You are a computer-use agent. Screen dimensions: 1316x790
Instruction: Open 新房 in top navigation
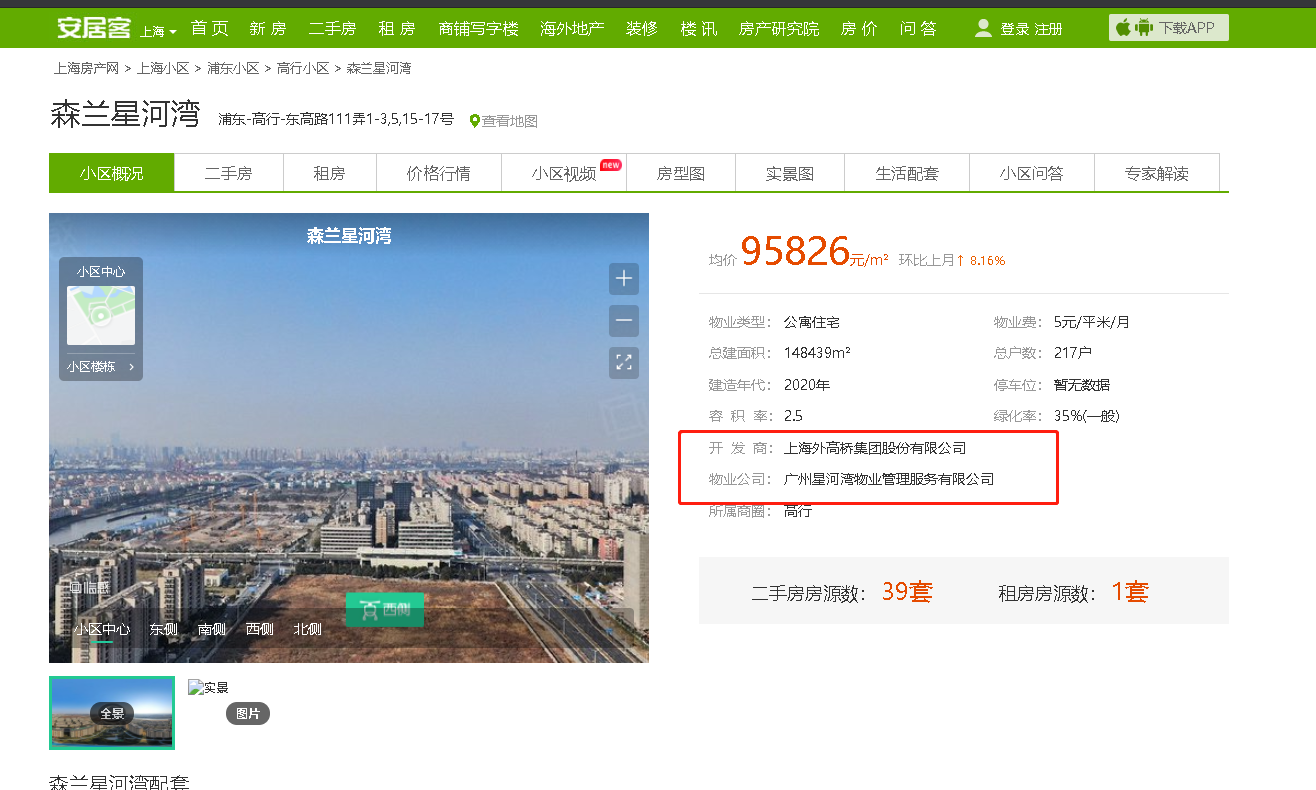pyautogui.click(x=269, y=29)
